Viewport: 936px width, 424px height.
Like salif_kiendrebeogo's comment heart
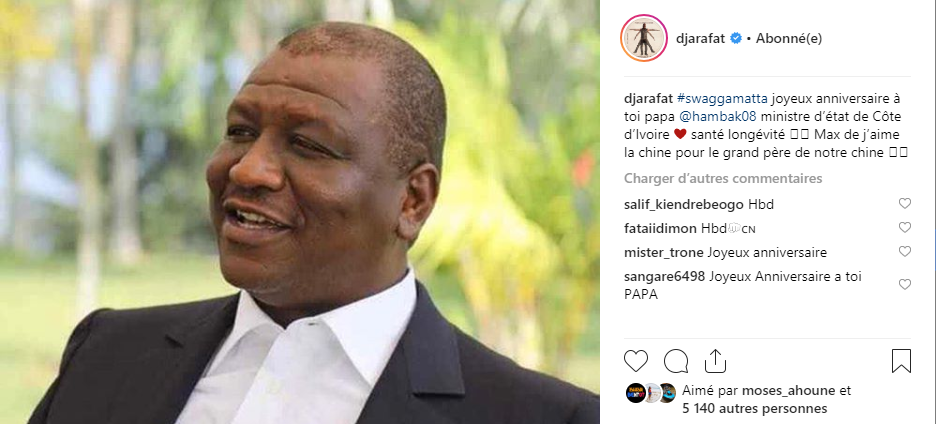pyautogui.click(x=905, y=203)
